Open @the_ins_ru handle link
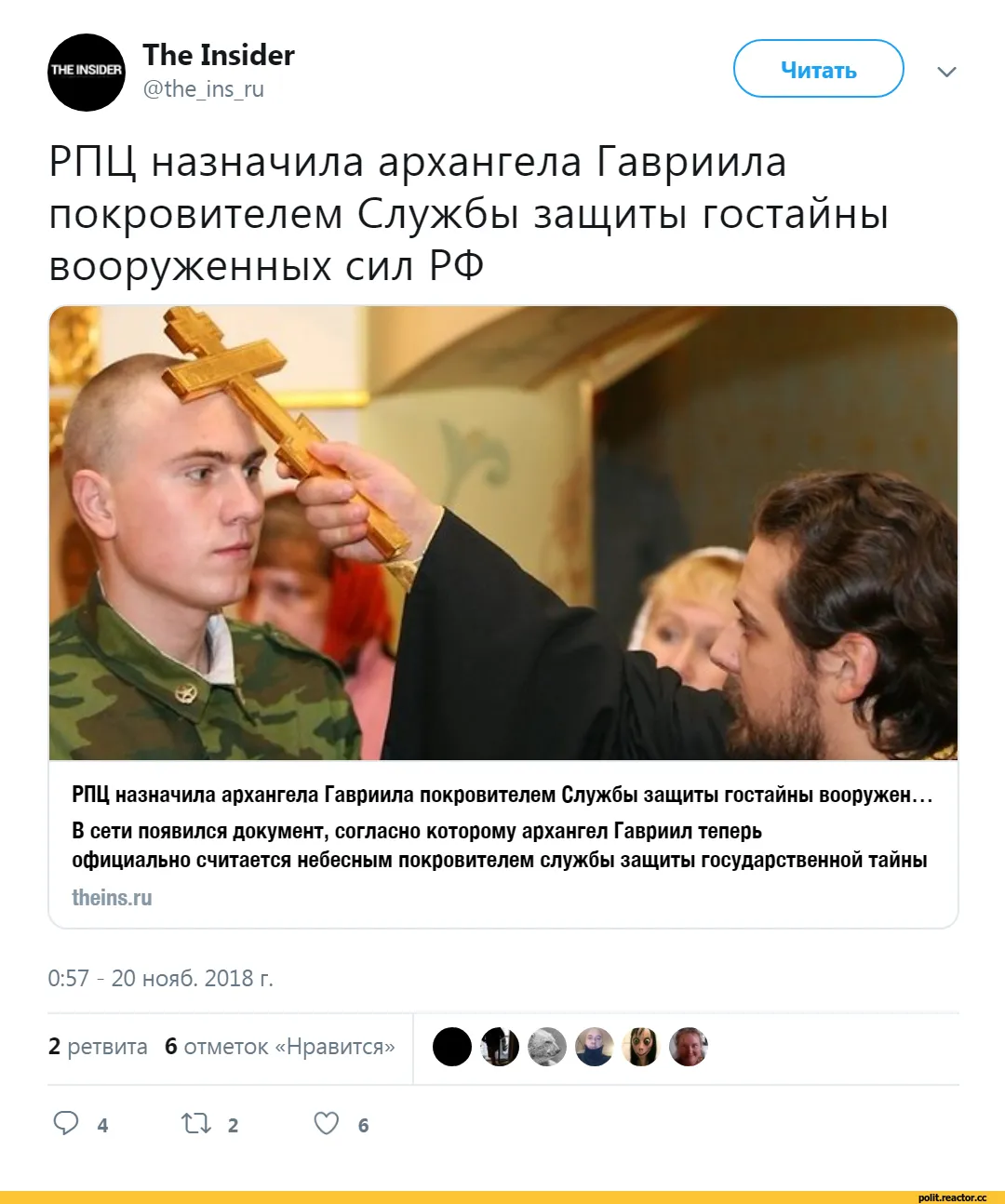Screen dimensions: 1005x1204 (203, 89)
